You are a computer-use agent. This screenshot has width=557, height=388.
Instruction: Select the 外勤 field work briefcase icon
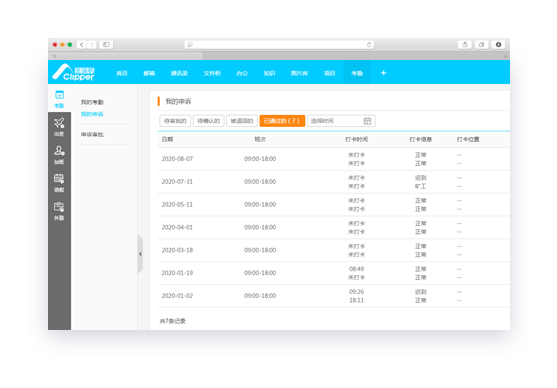[59, 206]
